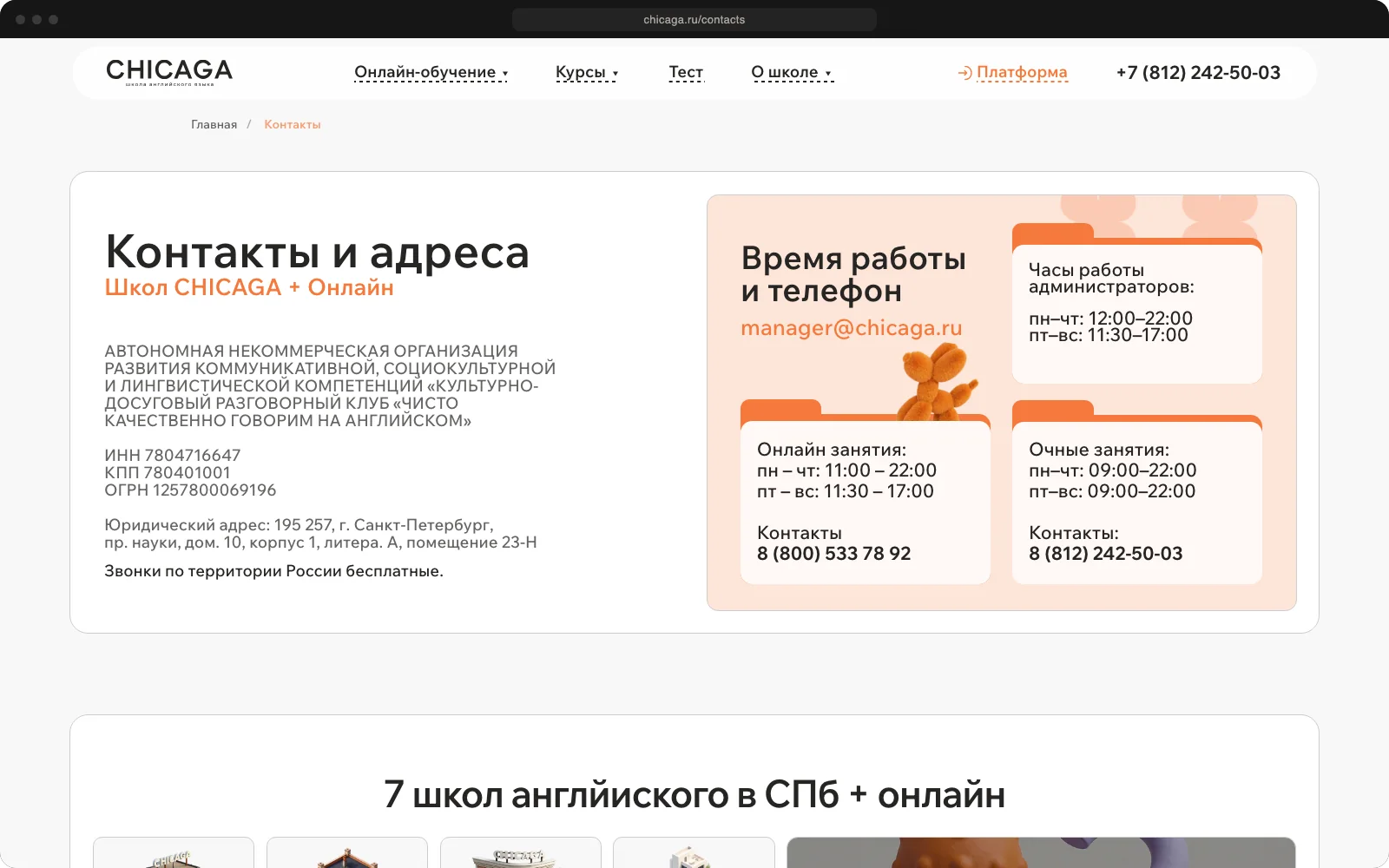Click the ОГРН 1257800069196 text
The image size is (1389, 868).
[x=190, y=490]
